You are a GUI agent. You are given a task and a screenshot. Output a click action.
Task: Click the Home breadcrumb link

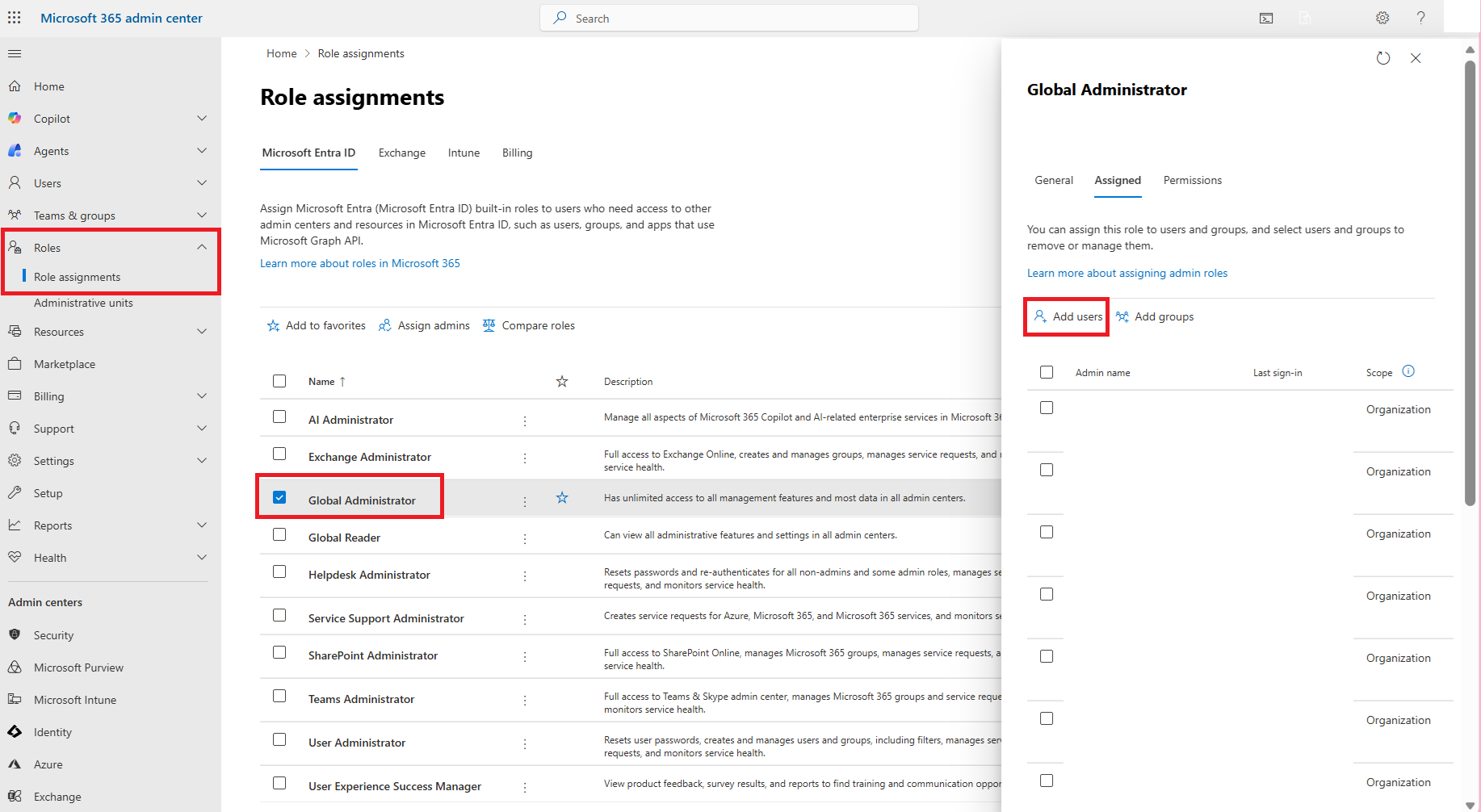pos(282,53)
